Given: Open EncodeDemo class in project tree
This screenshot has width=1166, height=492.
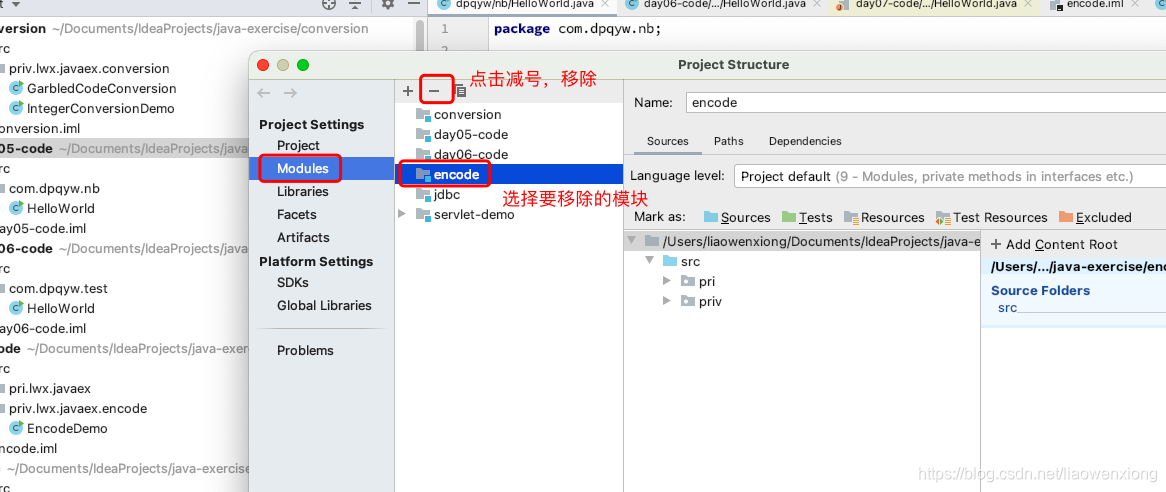Looking at the screenshot, I should [x=59, y=428].
